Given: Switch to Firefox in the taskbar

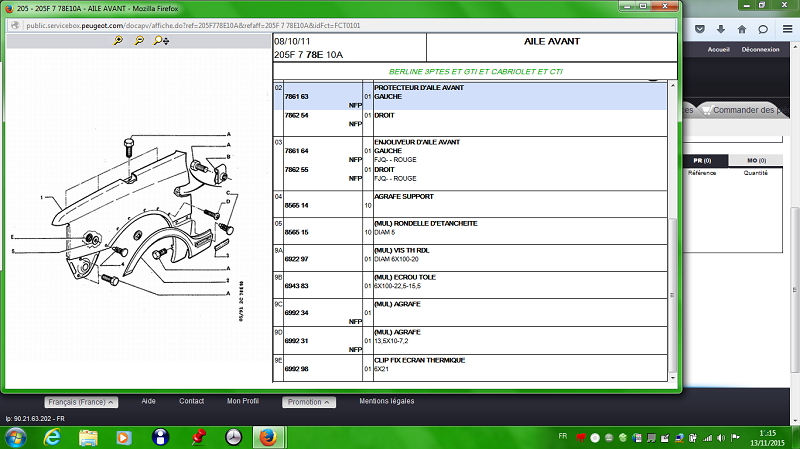Looking at the screenshot, I should tap(268, 438).
